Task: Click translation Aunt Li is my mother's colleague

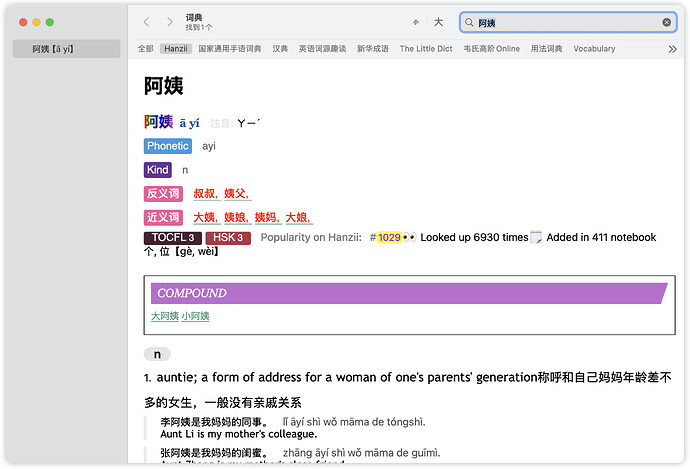Action: pyautogui.click(x=239, y=434)
